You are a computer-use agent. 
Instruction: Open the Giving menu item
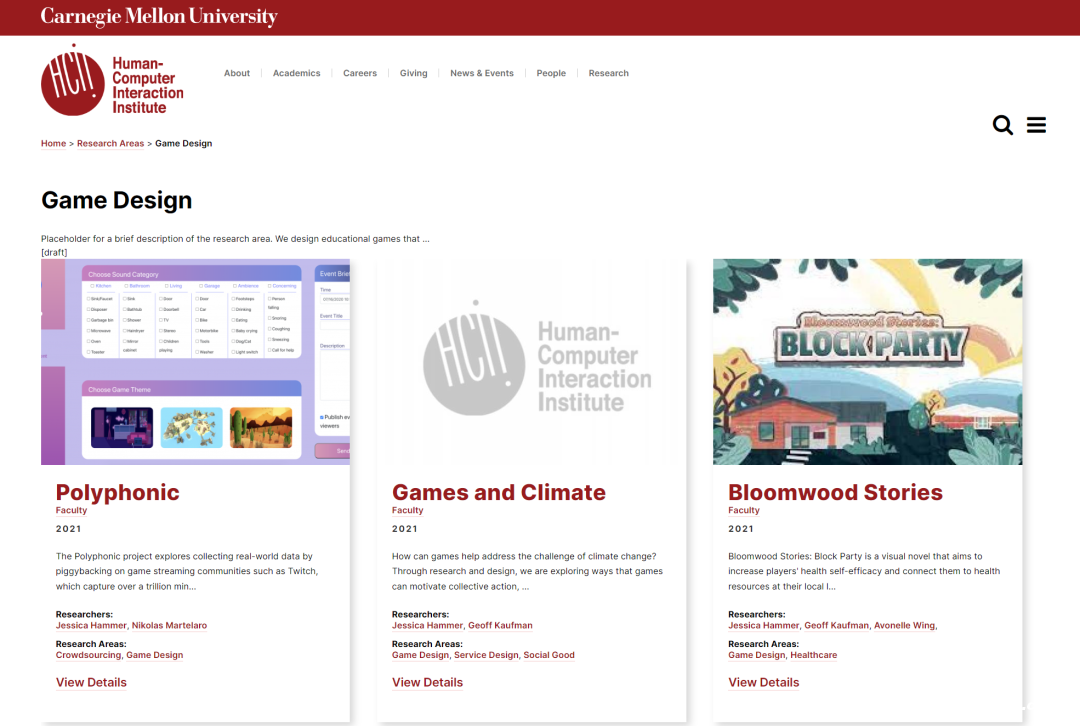pyautogui.click(x=413, y=73)
